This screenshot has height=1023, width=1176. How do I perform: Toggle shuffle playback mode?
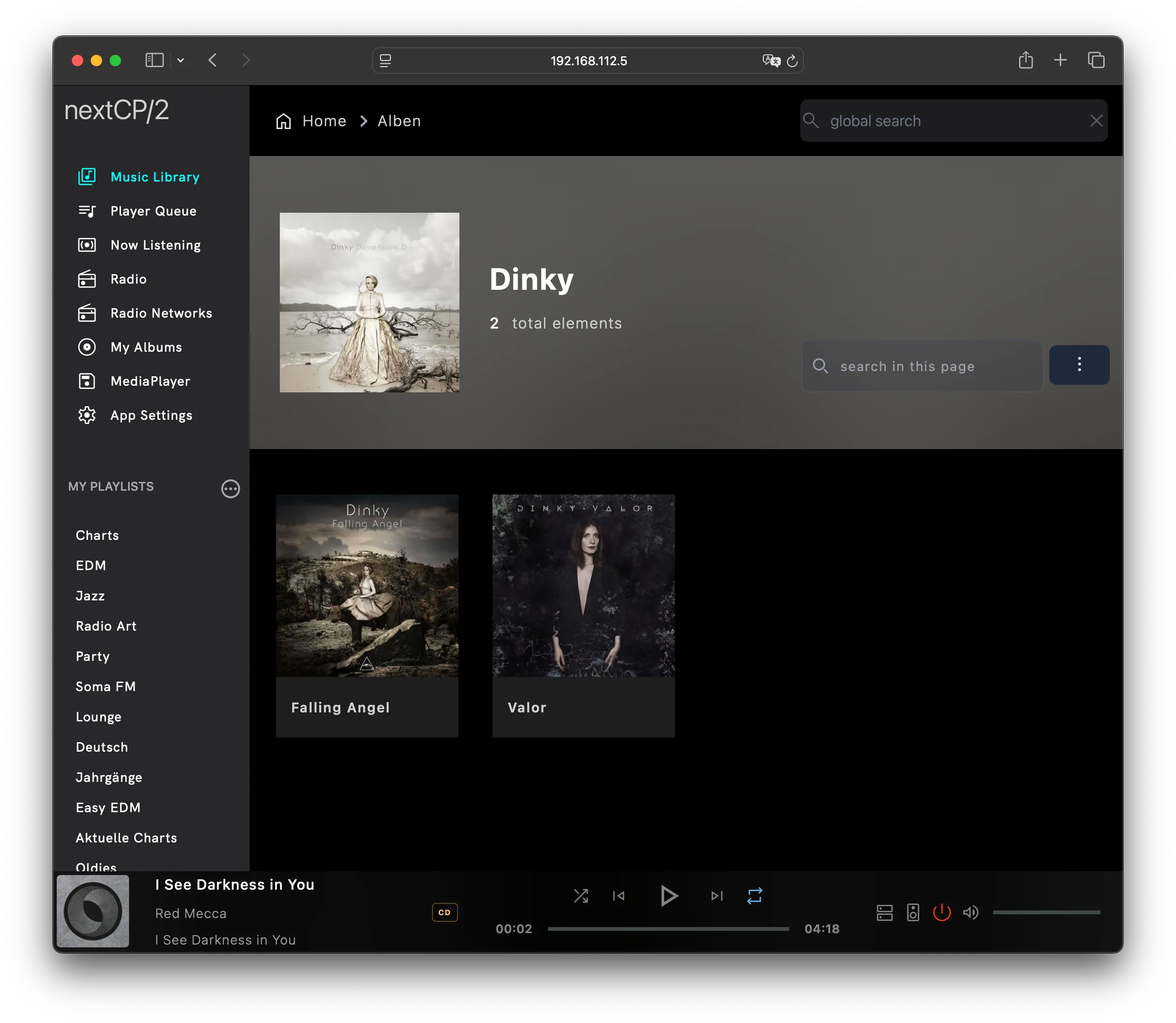580,896
